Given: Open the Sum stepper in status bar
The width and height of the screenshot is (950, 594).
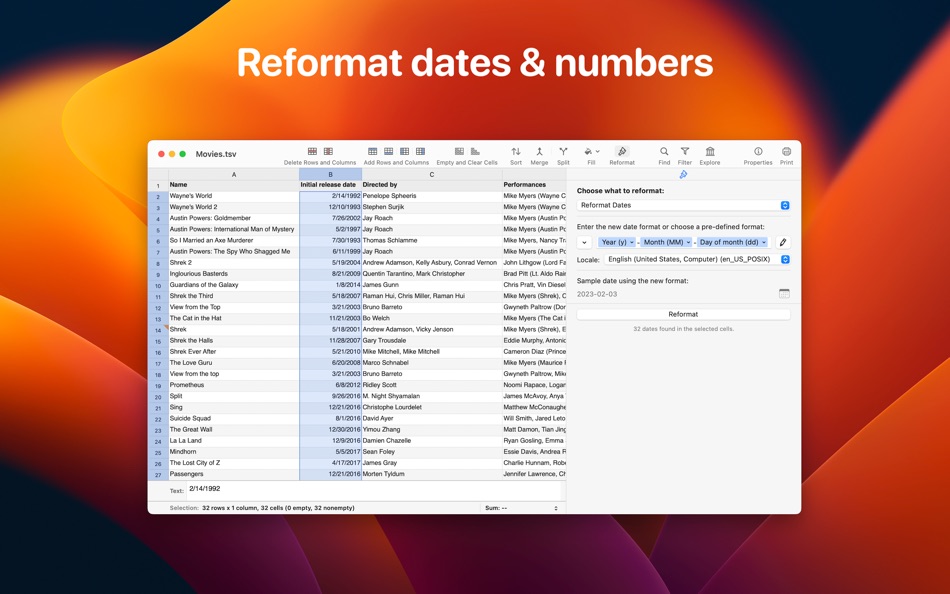Looking at the screenshot, I should click(x=556, y=508).
